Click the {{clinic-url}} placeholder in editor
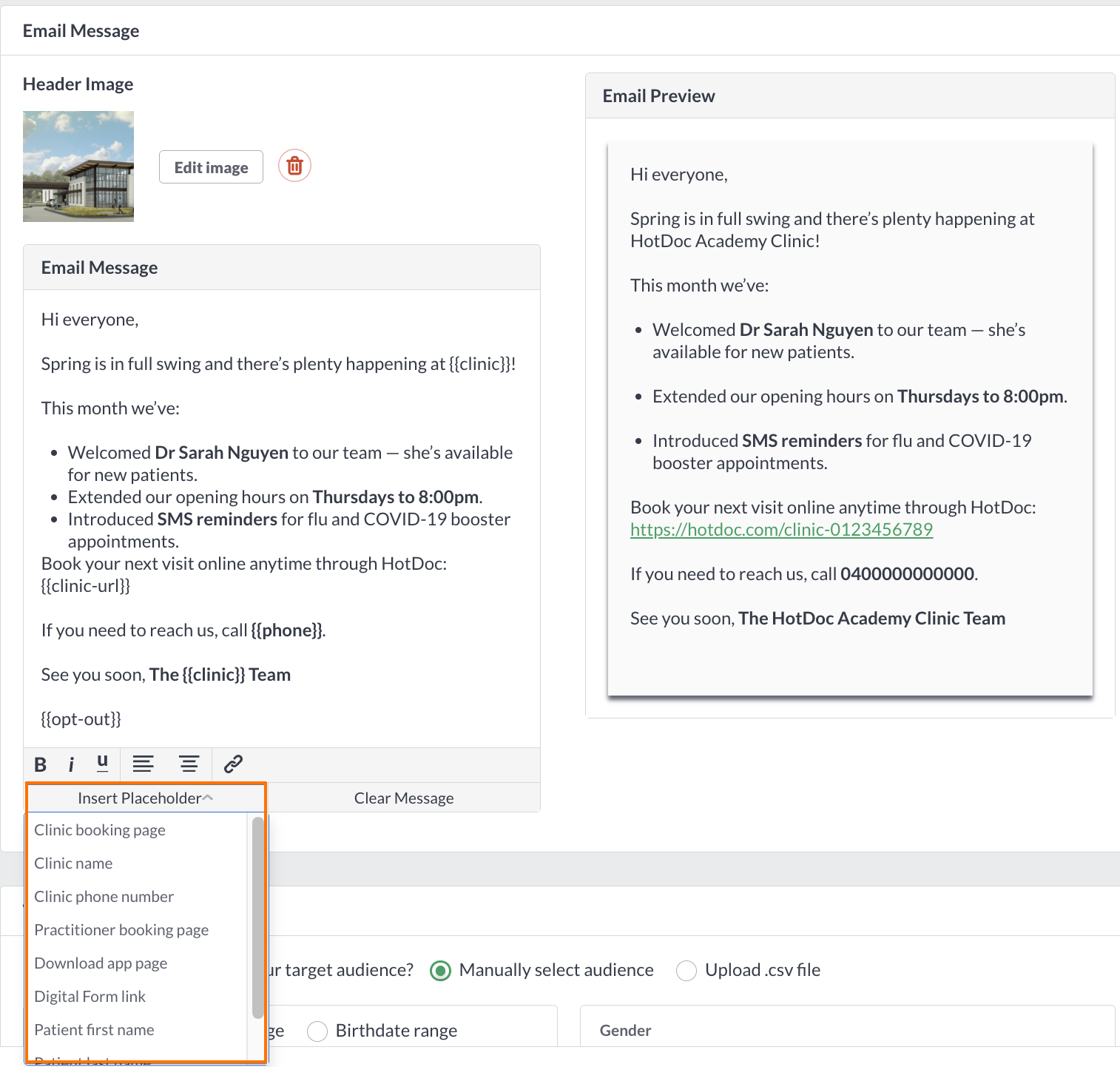 (x=86, y=586)
